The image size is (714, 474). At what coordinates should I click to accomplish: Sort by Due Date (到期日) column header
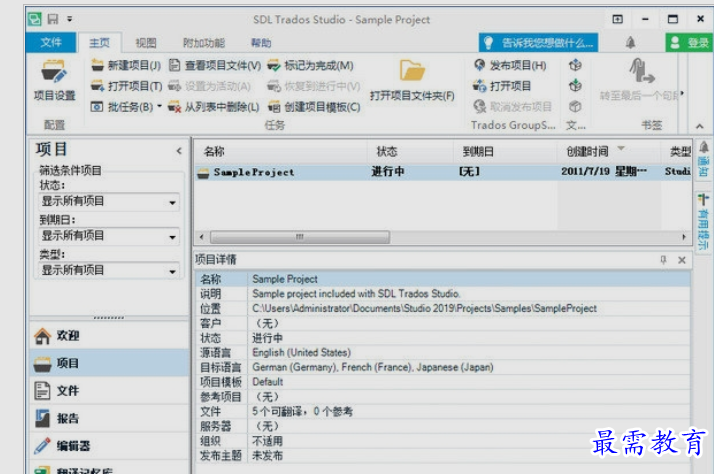(x=505, y=152)
